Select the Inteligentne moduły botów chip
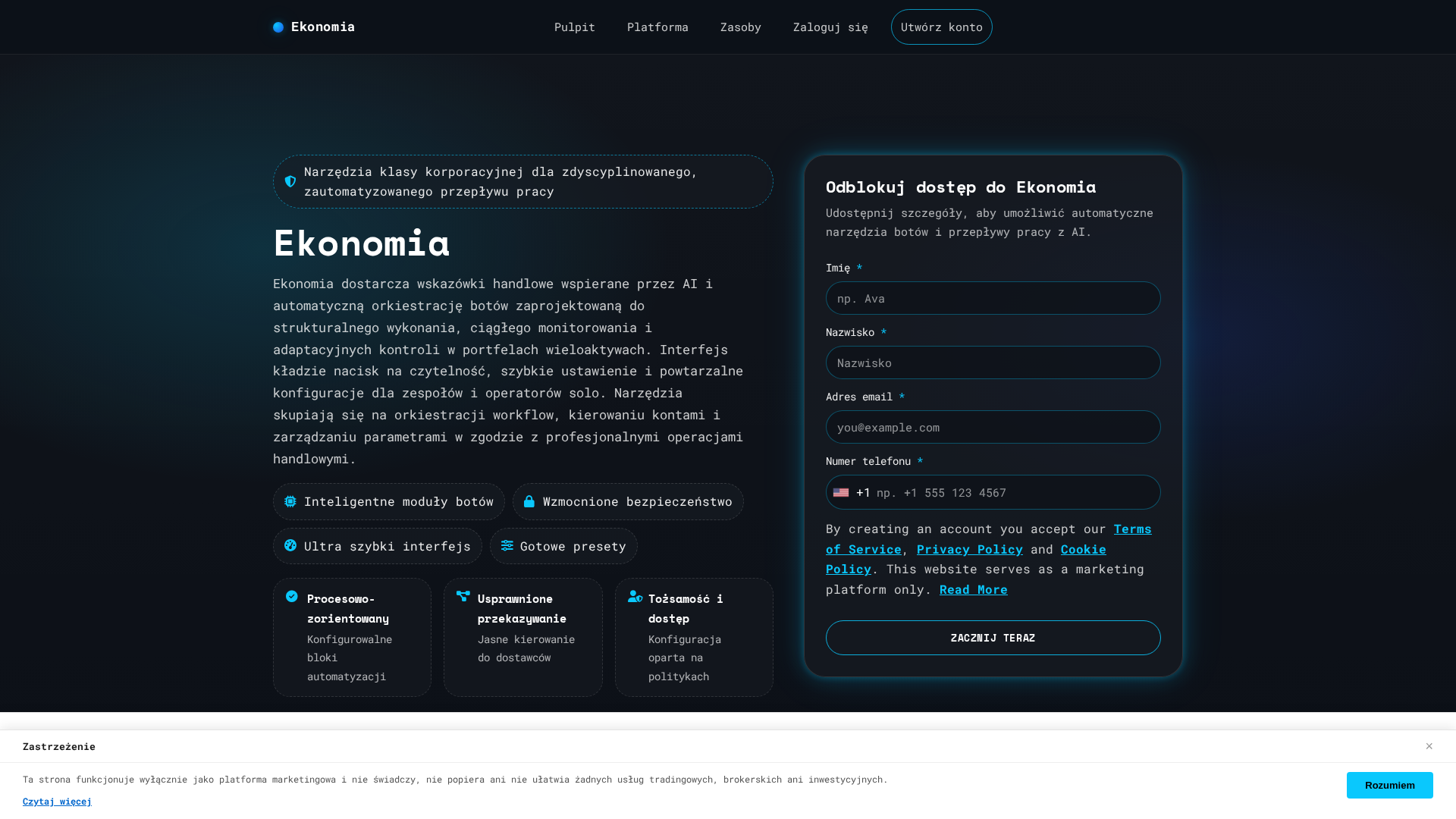 (x=389, y=501)
